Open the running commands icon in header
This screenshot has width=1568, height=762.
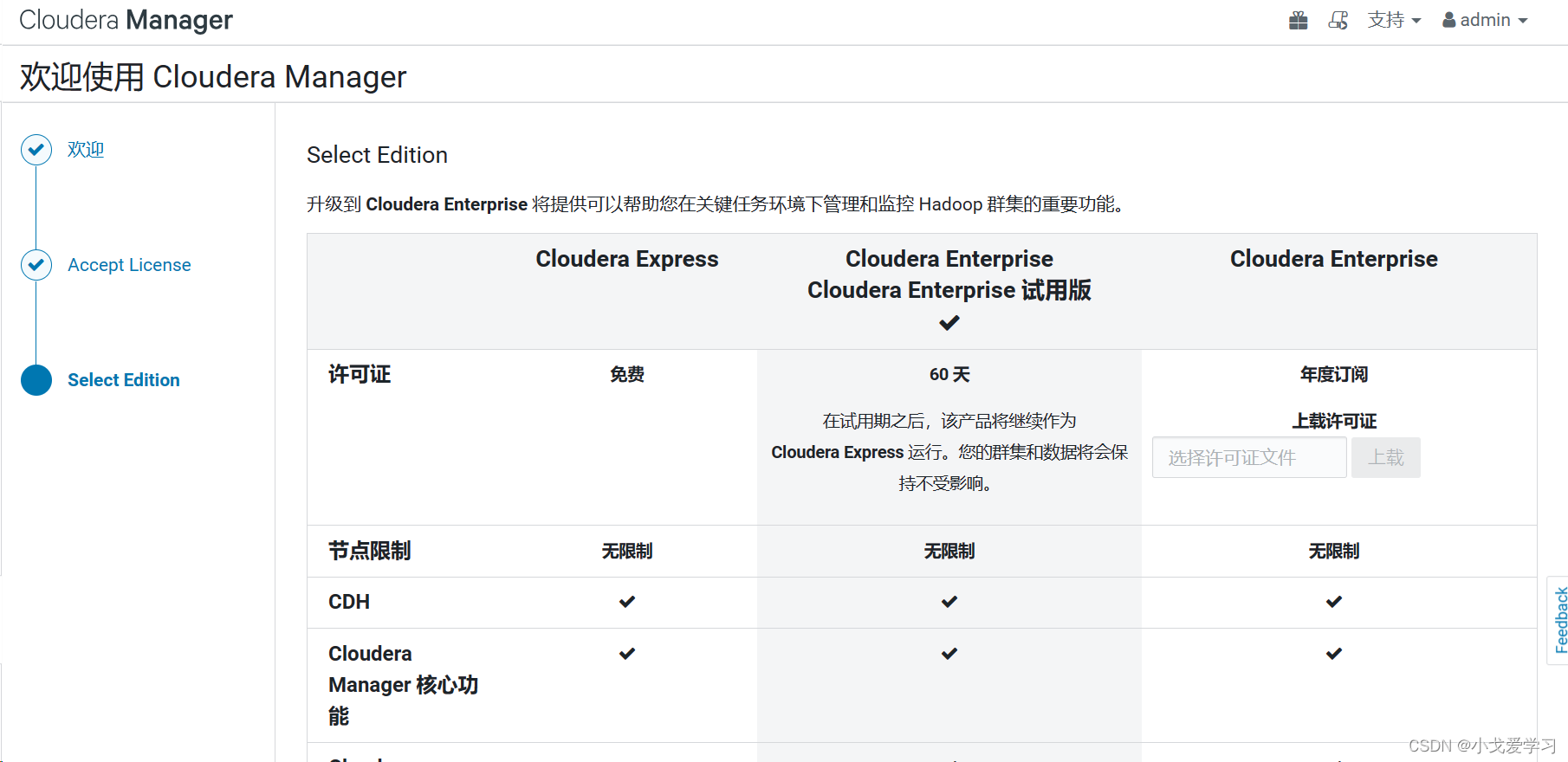[x=1338, y=20]
